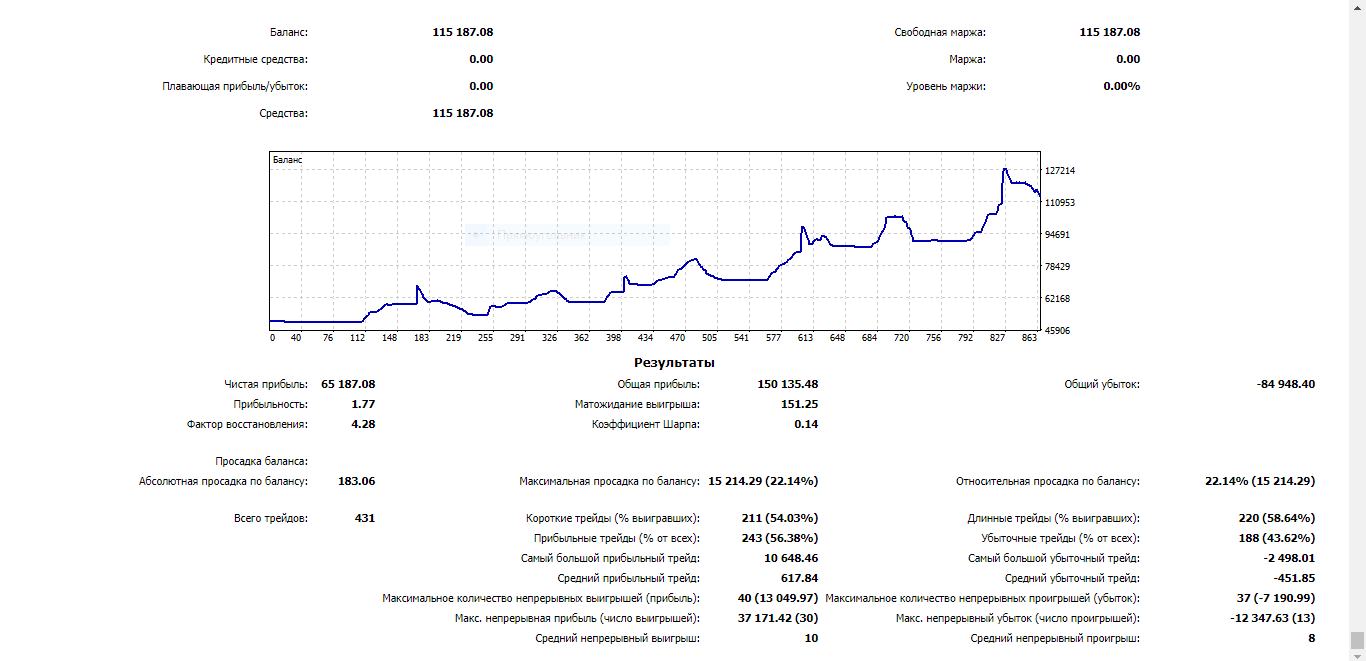This screenshot has width=1366, height=661.
Task: Click the 'Длинные трейды (% выигравших):' label
Action: coord(1054,518)
